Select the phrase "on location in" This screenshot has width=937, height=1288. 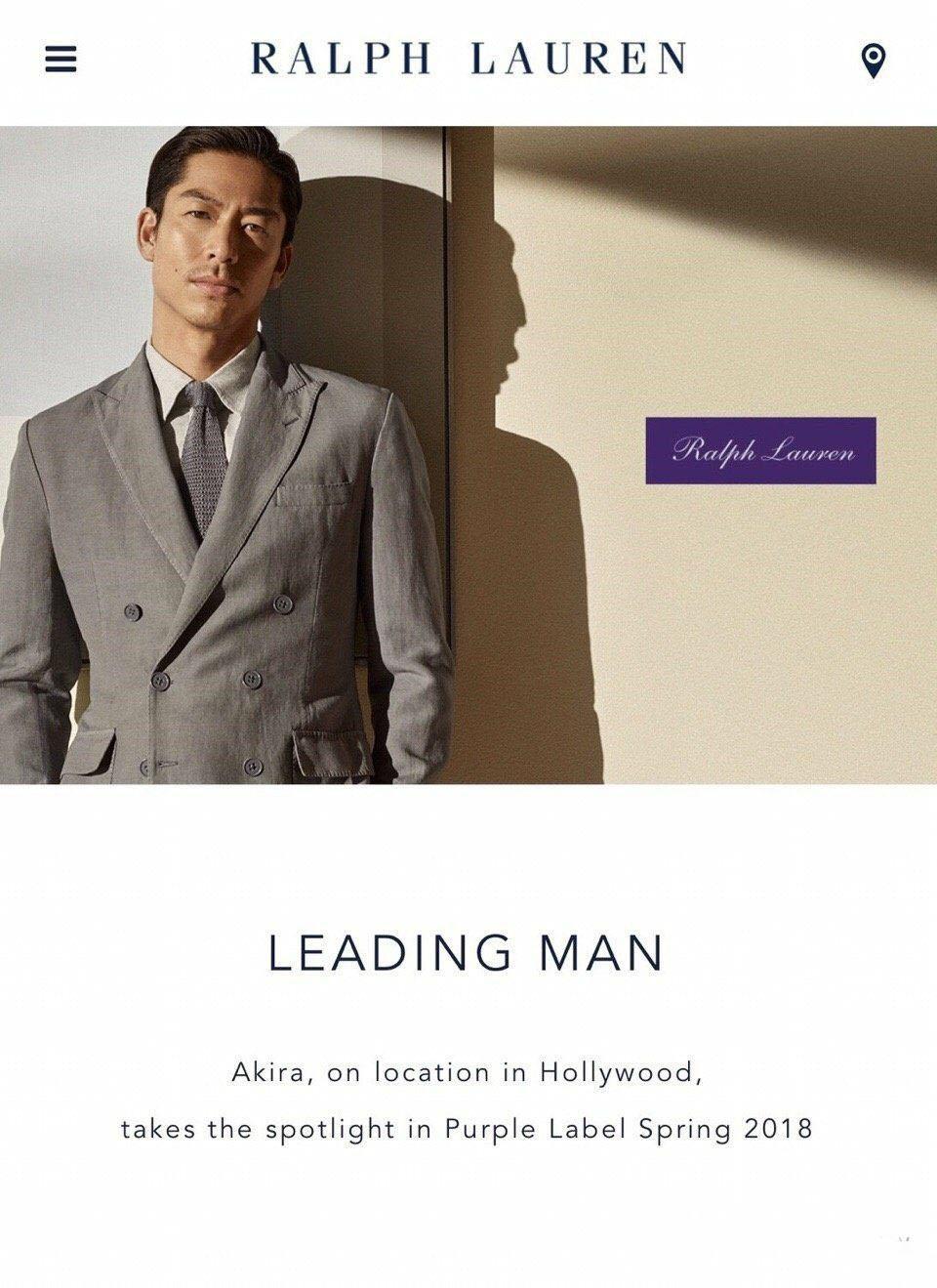tap(428, 1073)
